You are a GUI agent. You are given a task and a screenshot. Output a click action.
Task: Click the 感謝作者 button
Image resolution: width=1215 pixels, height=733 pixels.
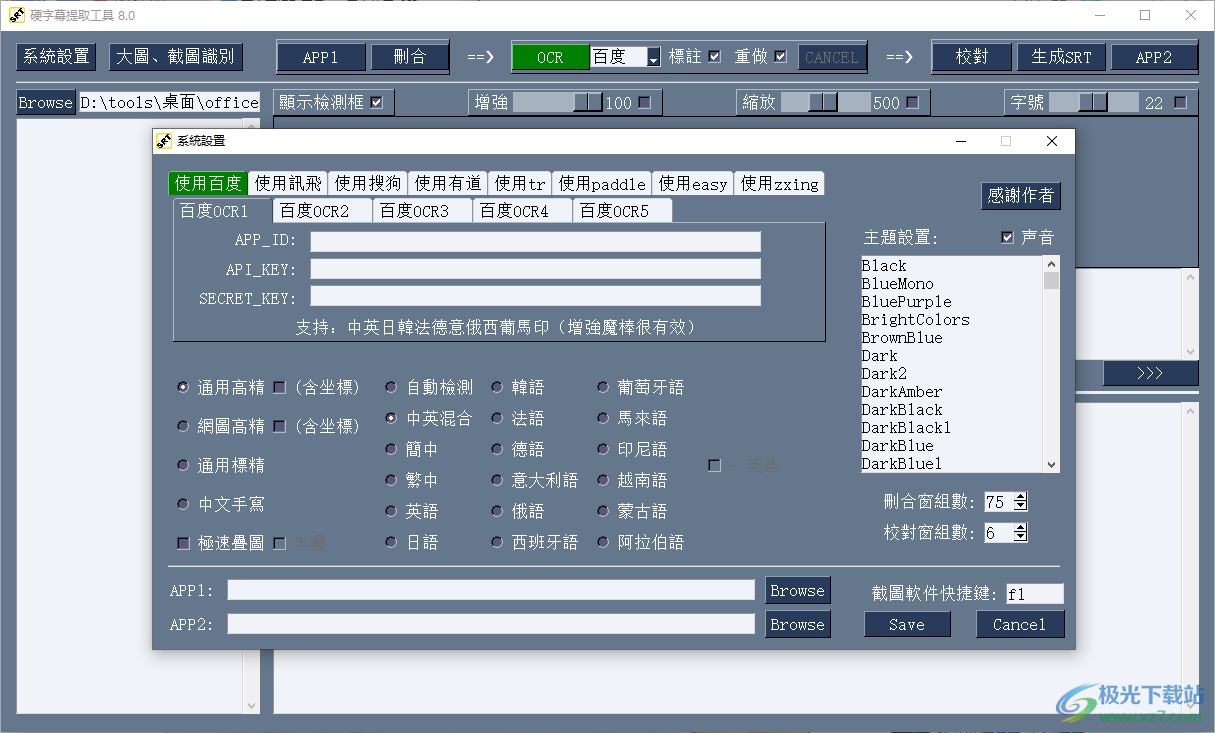pyautogui.click(x=1020, y=196)
